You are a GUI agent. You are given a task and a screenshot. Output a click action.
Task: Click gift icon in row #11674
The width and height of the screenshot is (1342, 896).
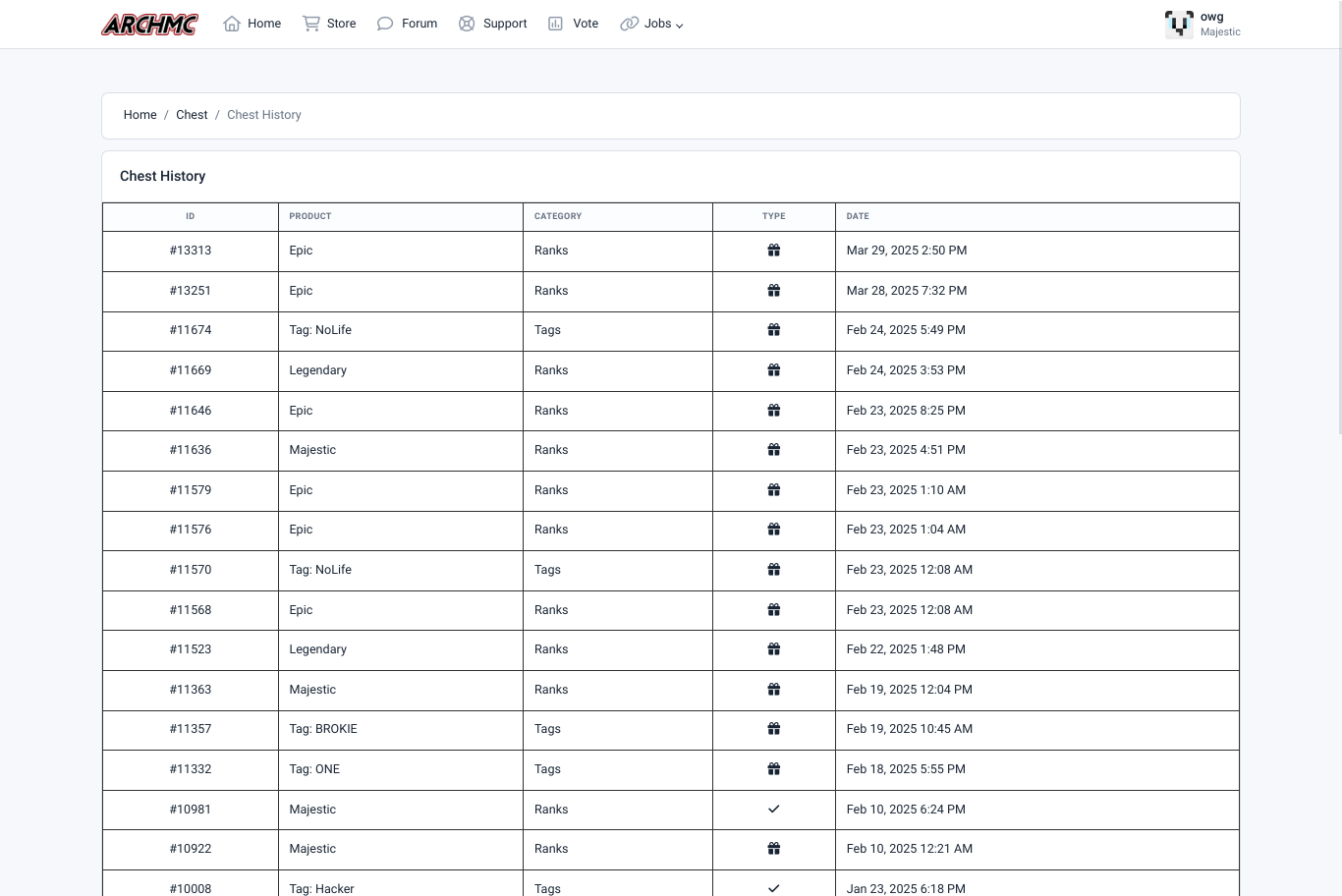[x=774, y=330]
